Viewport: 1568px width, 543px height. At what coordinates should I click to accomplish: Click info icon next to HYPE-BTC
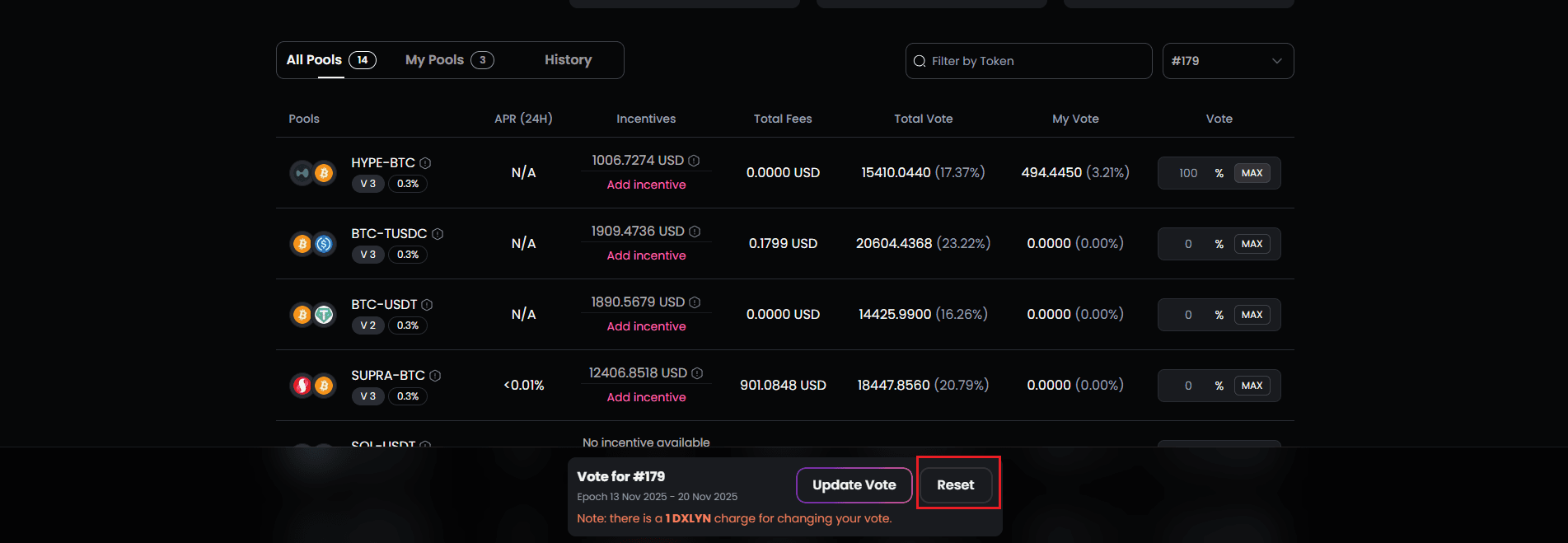pos(425,163)
